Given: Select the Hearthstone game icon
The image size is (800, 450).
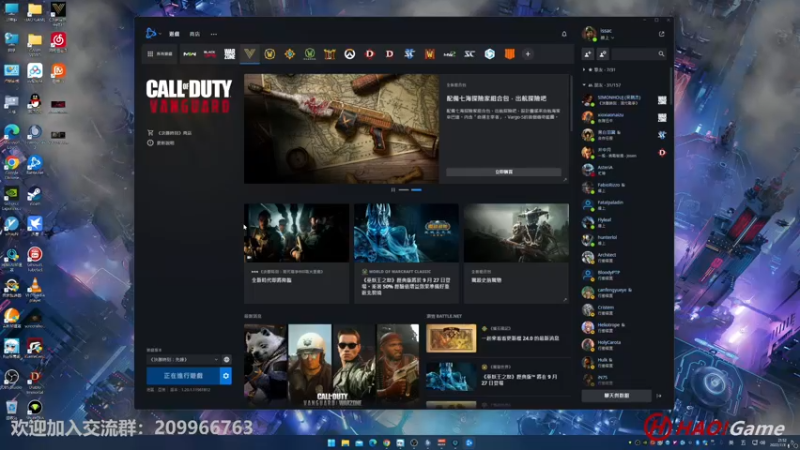Looking at the screenshot, I should [290, 54].
